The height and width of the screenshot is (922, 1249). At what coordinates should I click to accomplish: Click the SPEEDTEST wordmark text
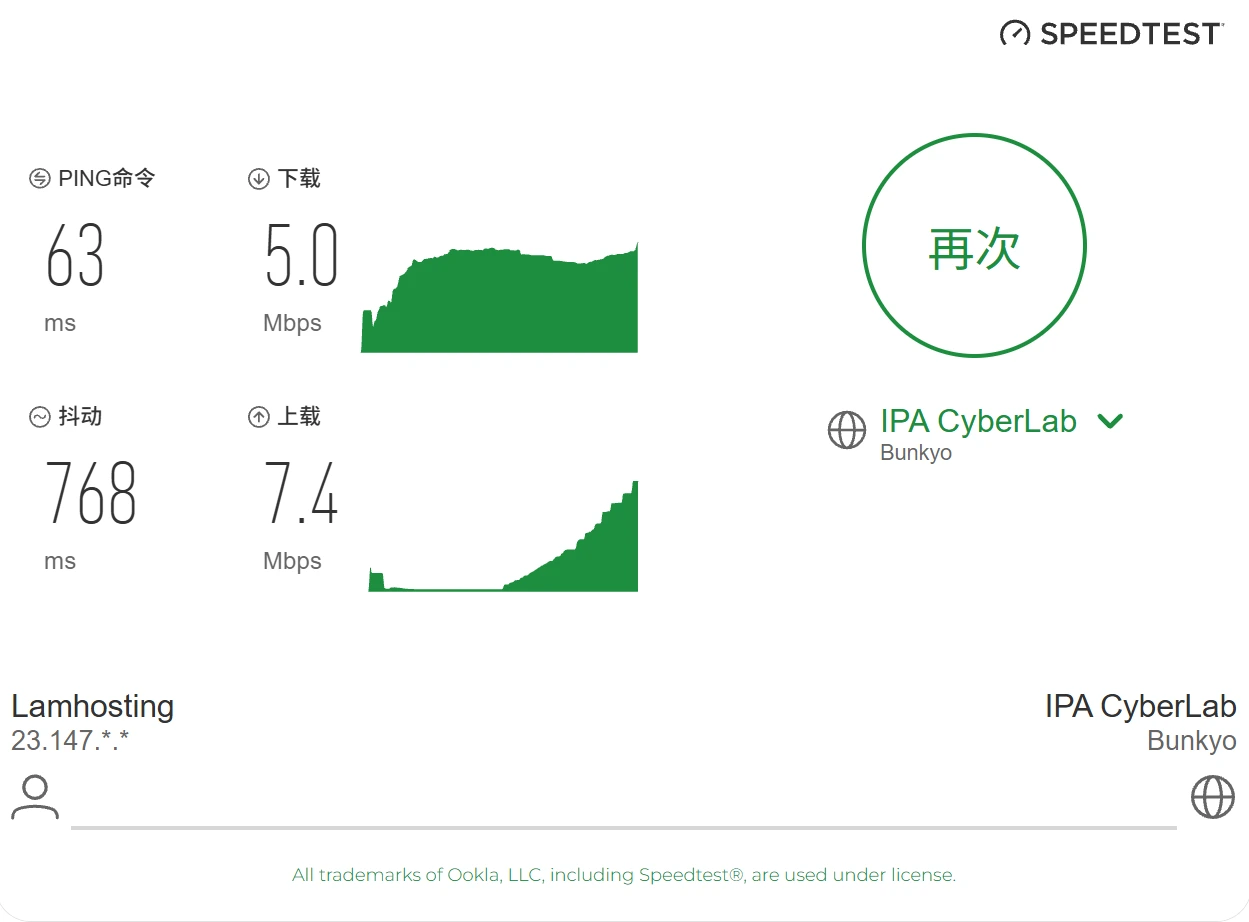1131,34
